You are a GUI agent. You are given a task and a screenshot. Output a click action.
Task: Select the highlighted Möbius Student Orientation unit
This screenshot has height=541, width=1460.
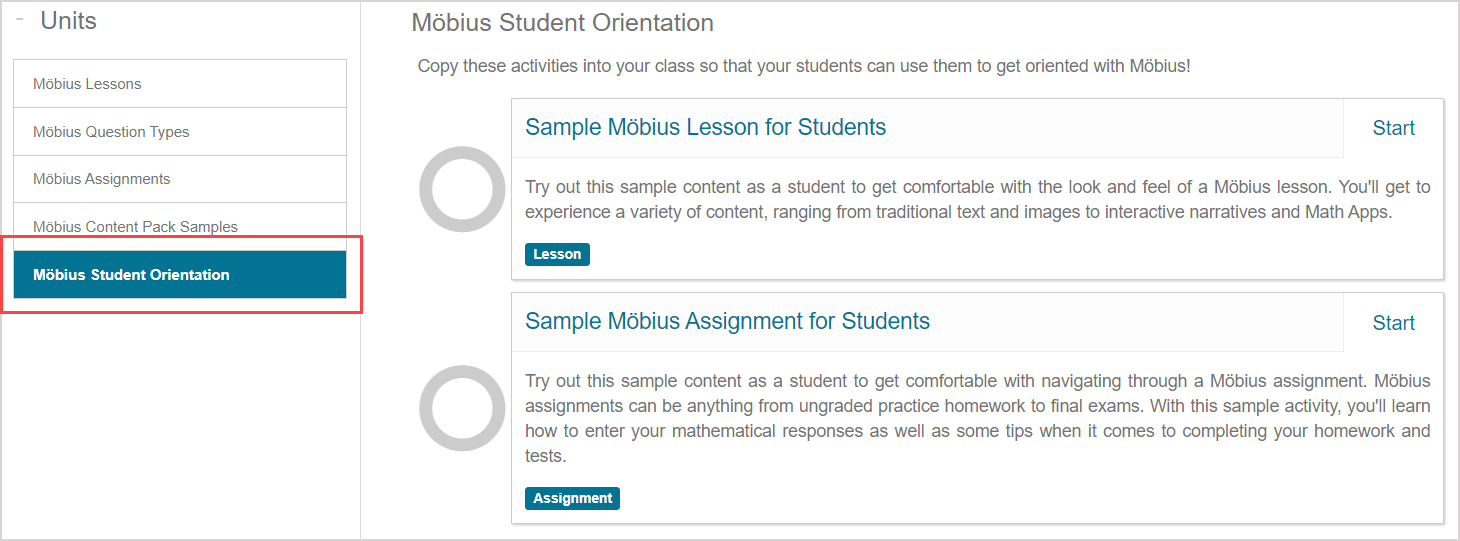(131, 275)
